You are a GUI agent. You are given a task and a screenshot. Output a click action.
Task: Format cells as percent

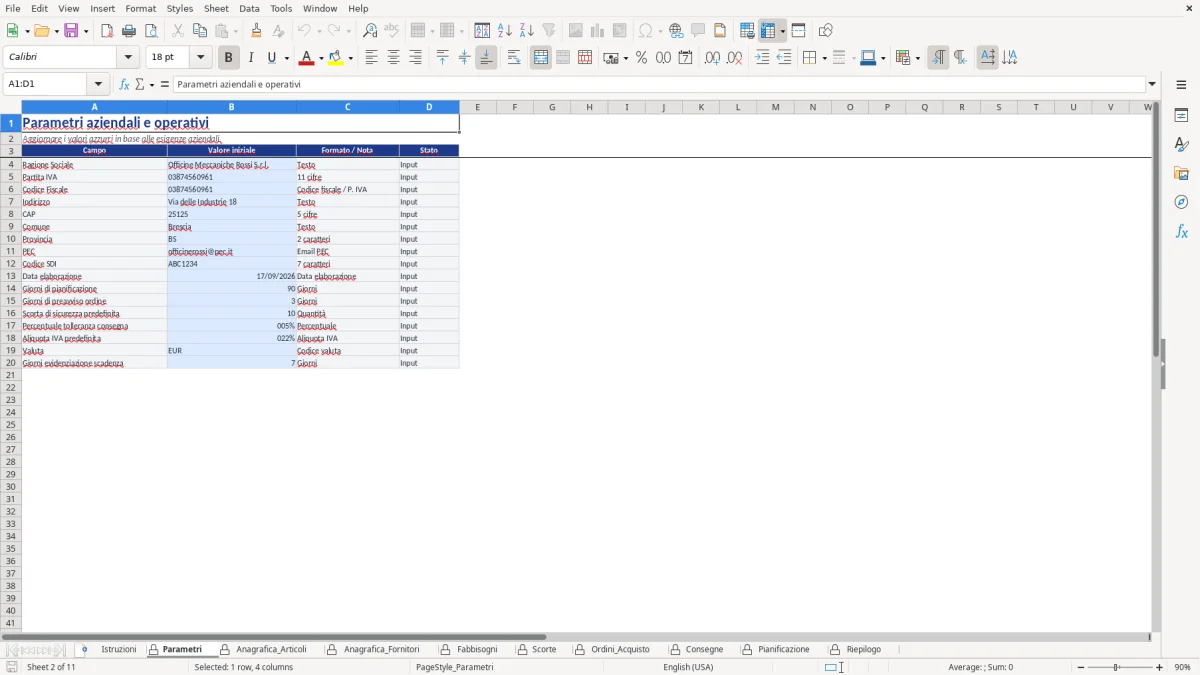[x=641, y=58]
